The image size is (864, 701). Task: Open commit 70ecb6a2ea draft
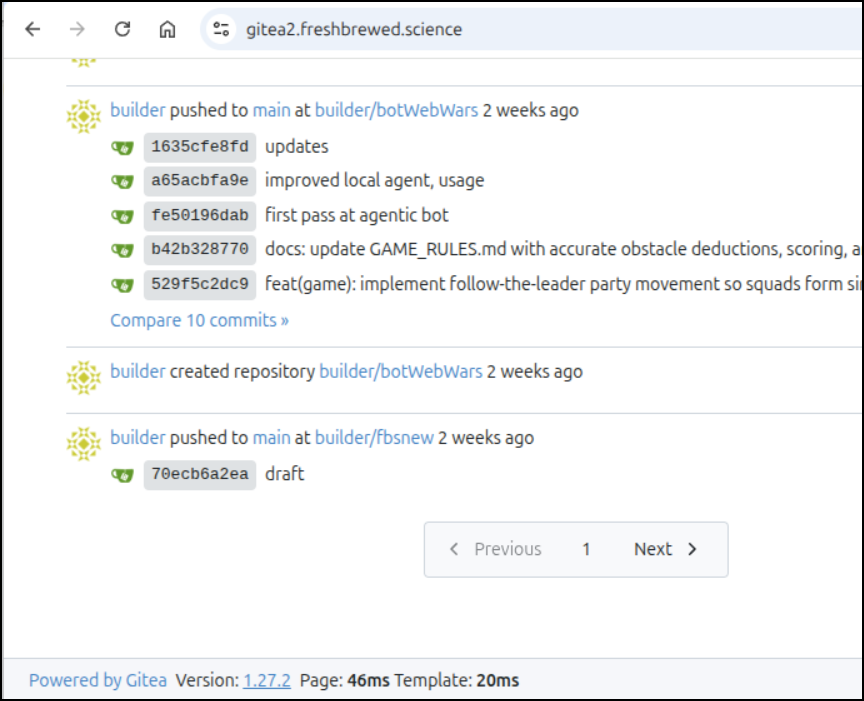[200, 474]
